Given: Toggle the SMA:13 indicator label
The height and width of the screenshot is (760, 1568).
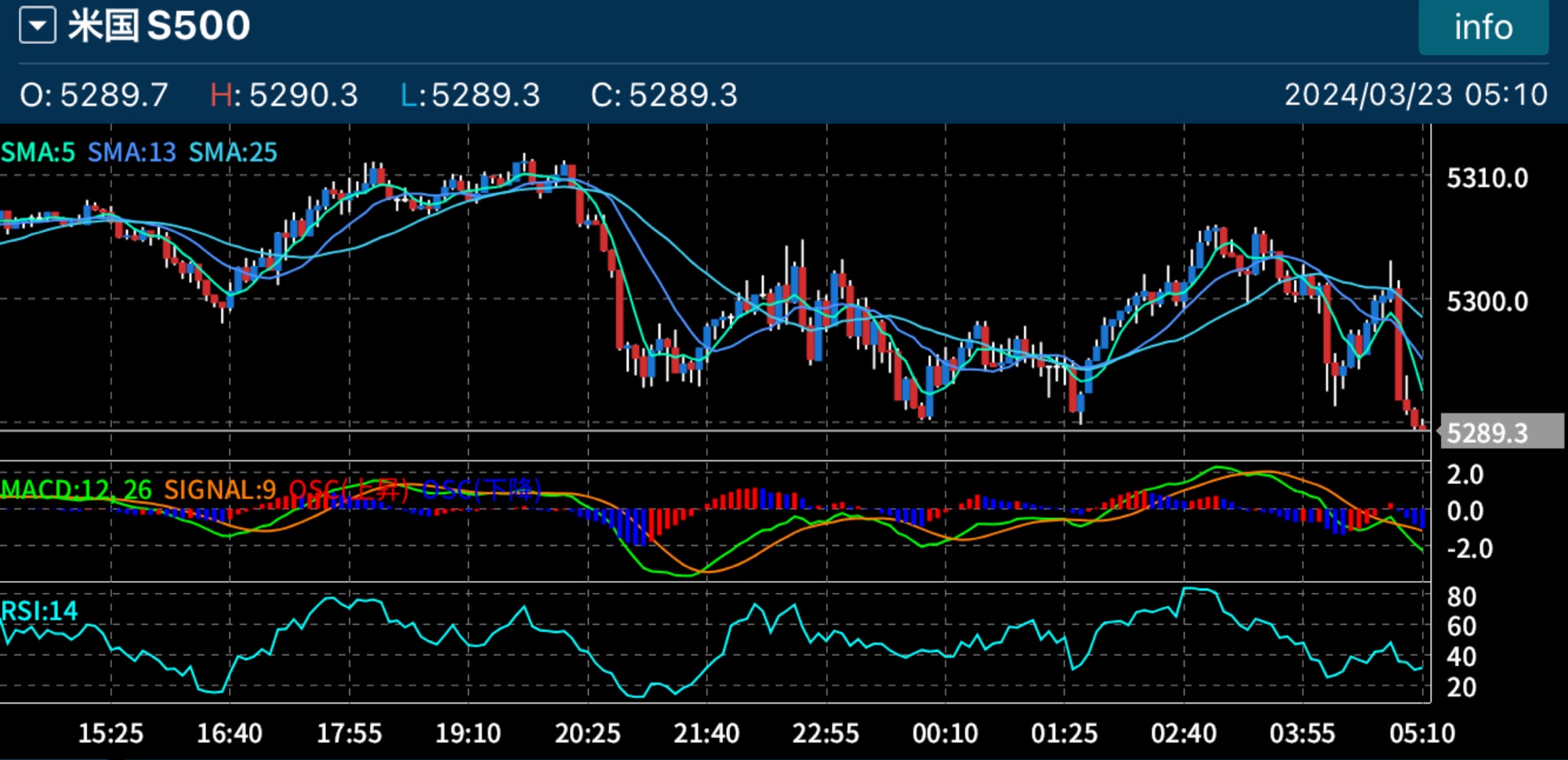Looking at the screenshot, I should pos(132,152).
